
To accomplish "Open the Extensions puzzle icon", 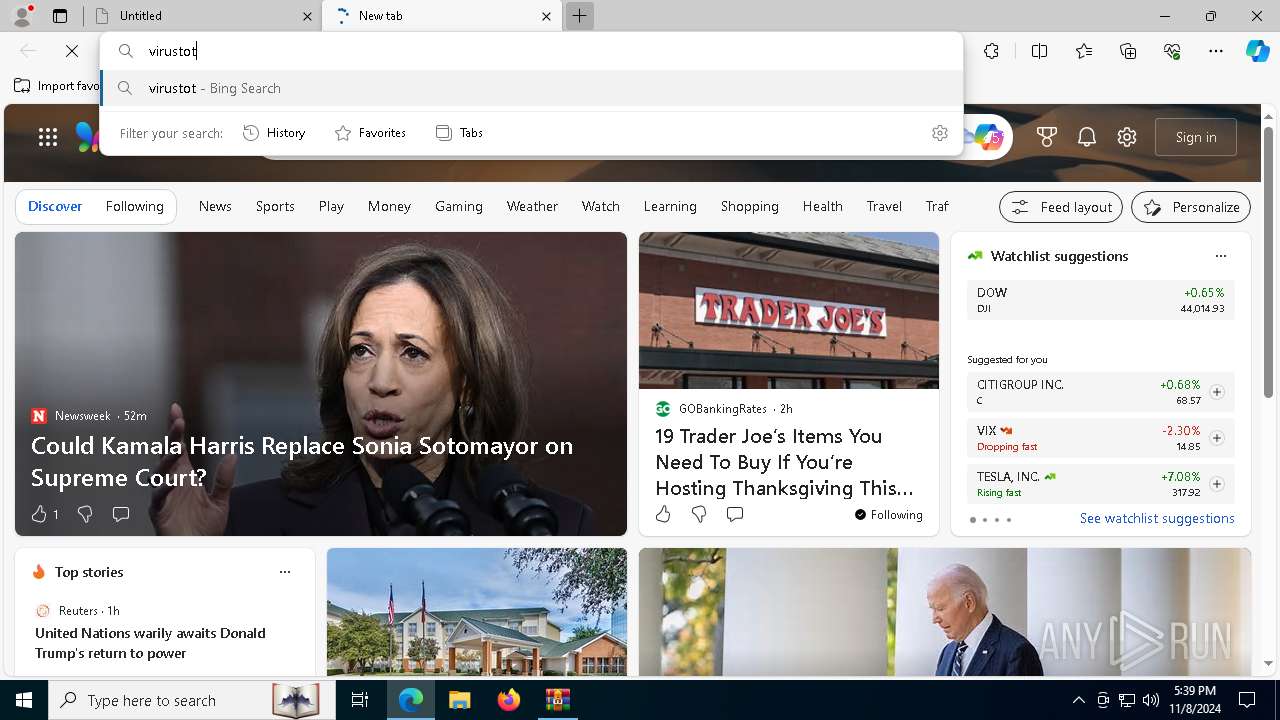I will click(991, 51).
